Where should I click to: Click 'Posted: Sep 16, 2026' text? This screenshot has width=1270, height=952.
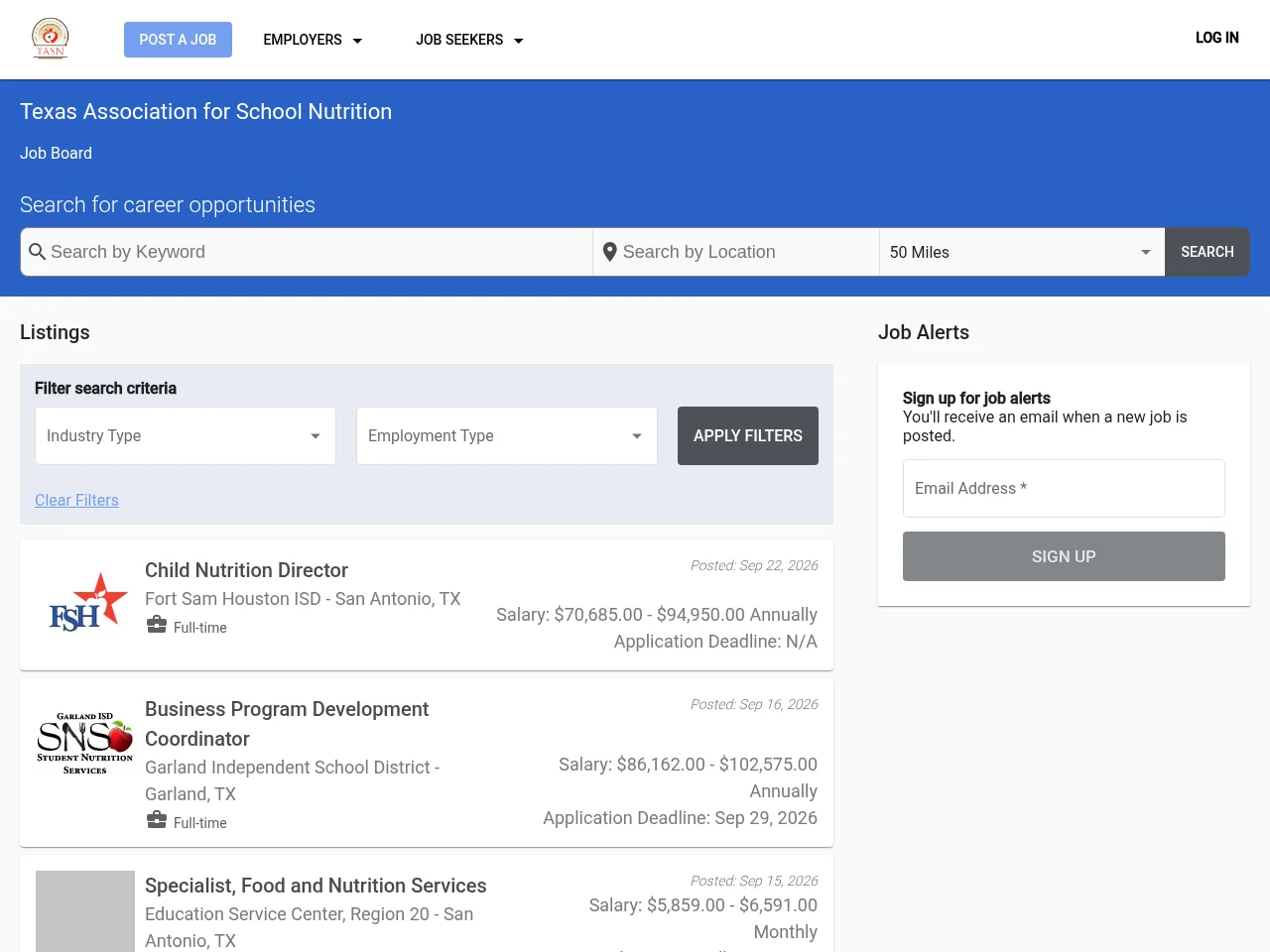[x=754, y=704]
